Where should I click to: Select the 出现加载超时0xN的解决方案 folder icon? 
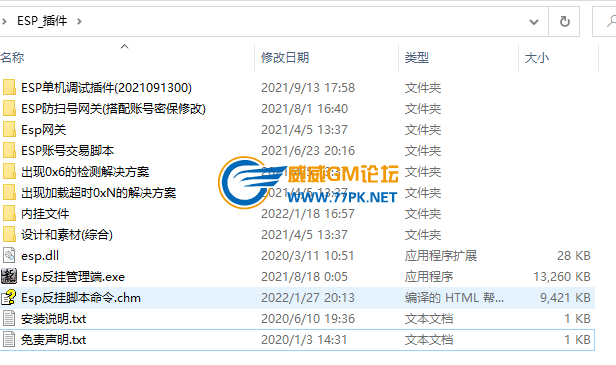tap(9, 193)
